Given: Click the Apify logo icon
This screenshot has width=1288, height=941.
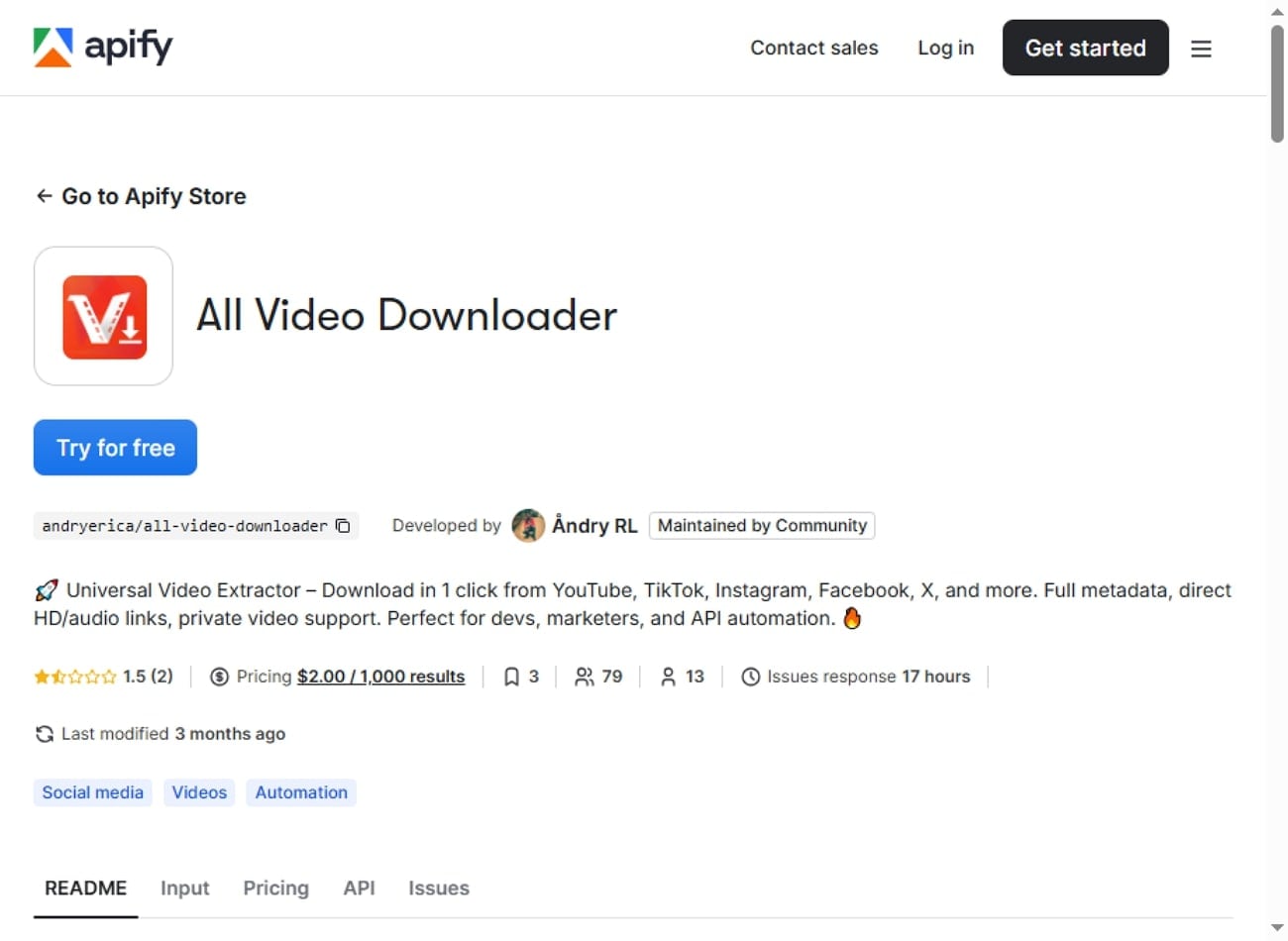Looking at the screenshot, I should [x=54, y=47].
